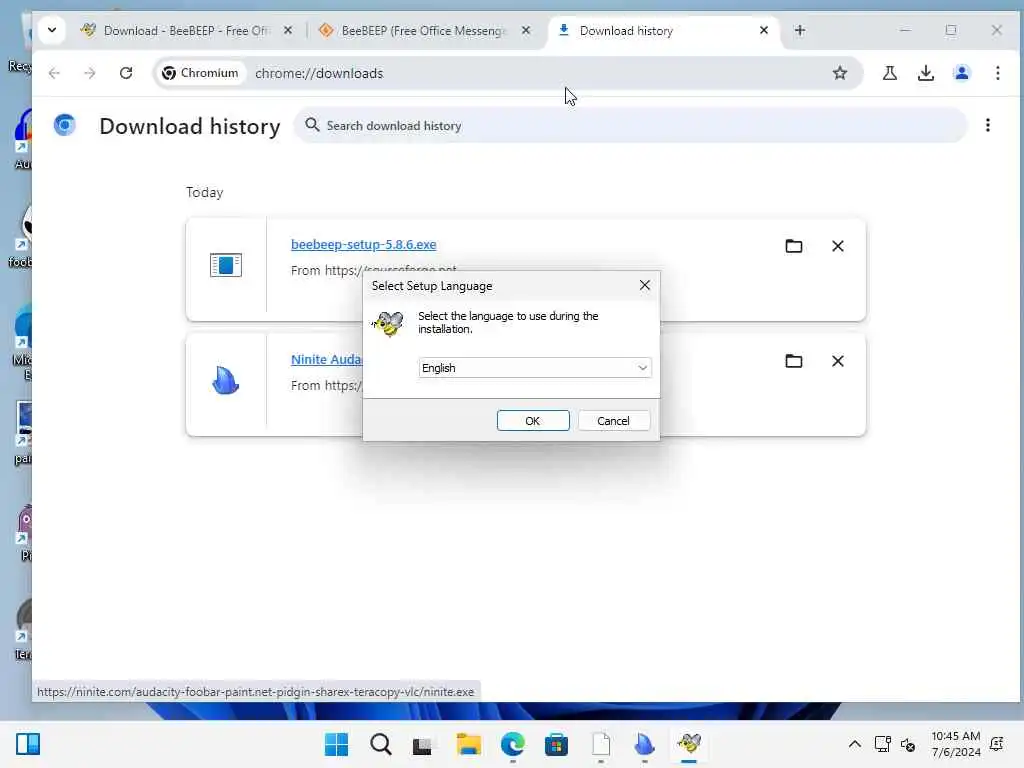1024x768 pixels.
Task: Open the widgets panel on taskbar
Action: coord(28,744)
